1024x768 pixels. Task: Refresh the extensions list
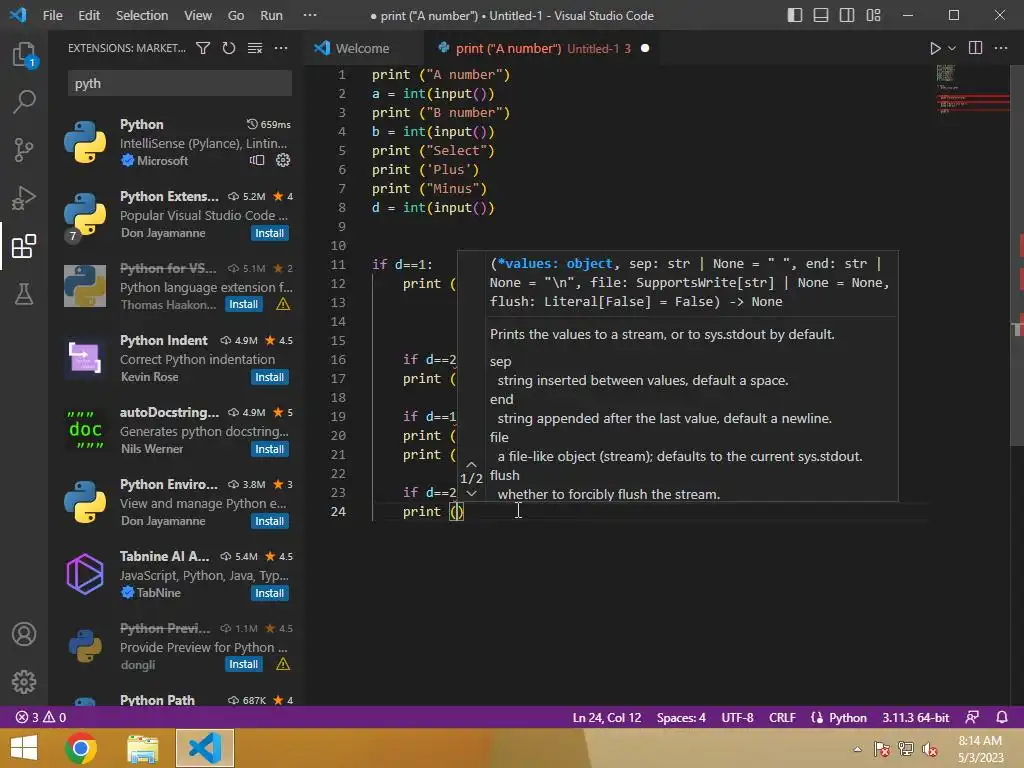[229, 48]
